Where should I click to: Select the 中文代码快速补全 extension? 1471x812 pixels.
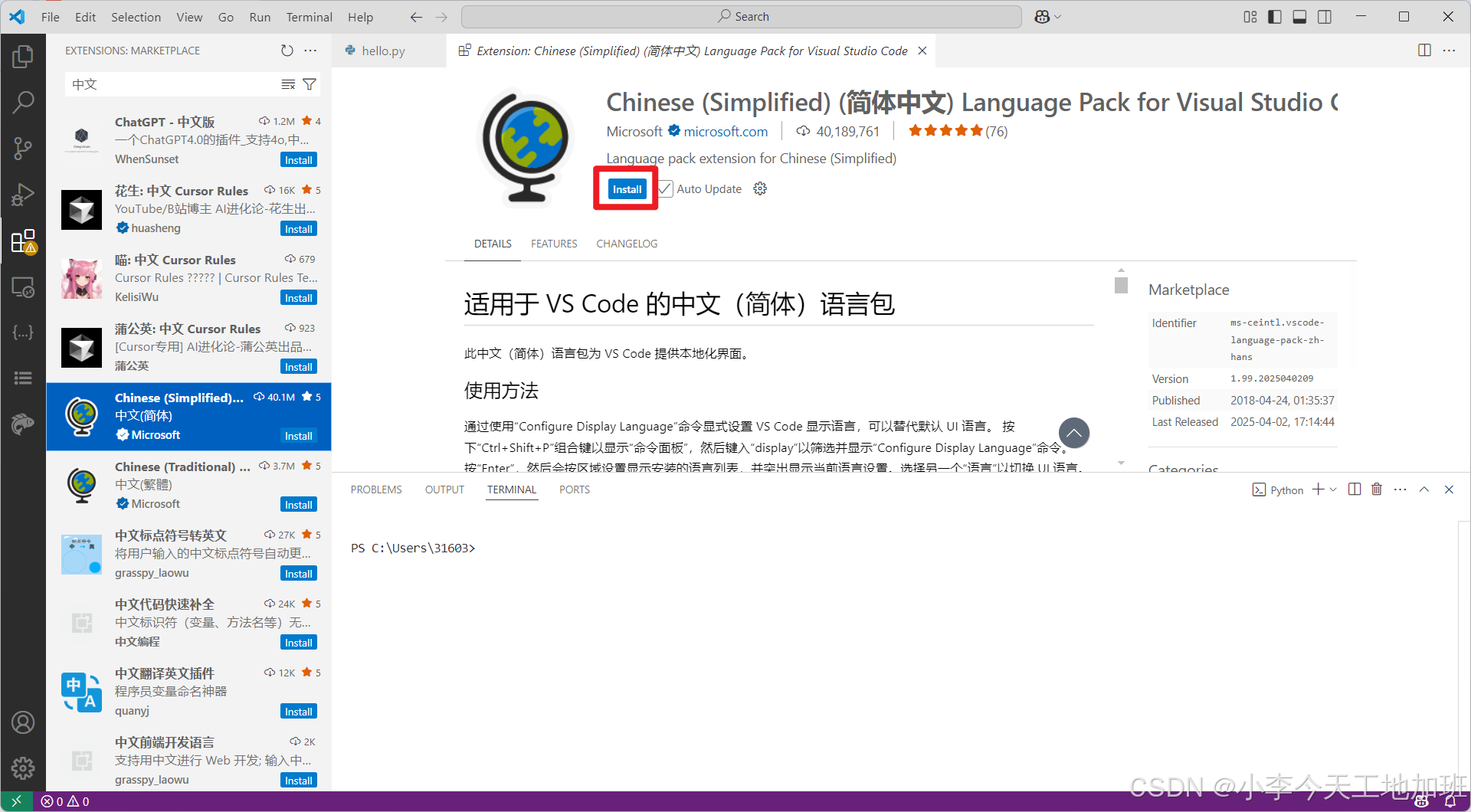point(188,624)
